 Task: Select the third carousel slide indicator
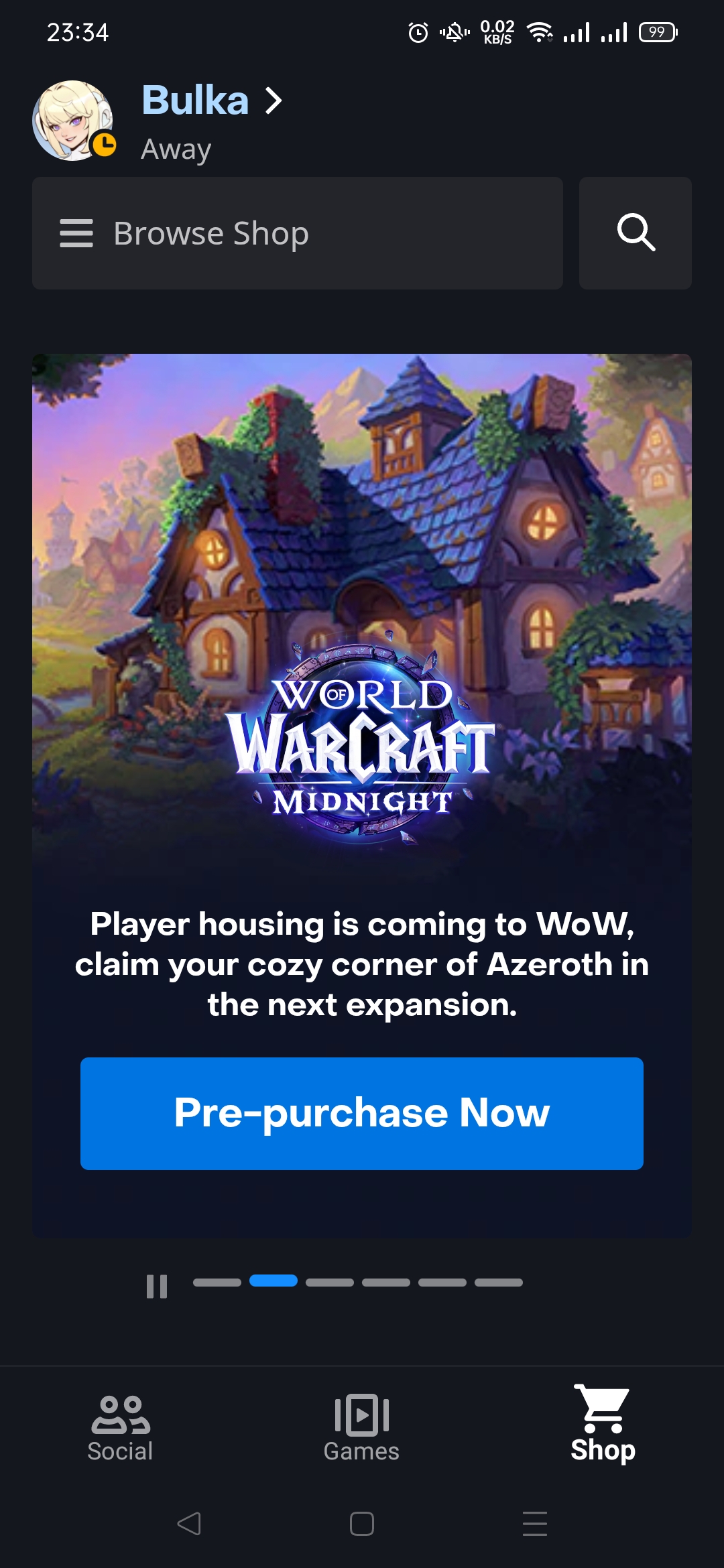click(330, 1282)
